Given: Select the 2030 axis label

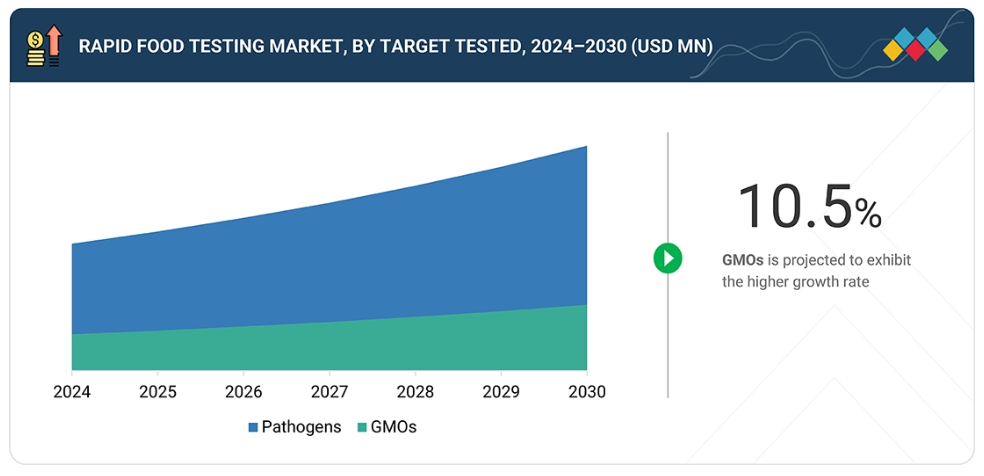Looking at the screenshot, I should 586,392.
